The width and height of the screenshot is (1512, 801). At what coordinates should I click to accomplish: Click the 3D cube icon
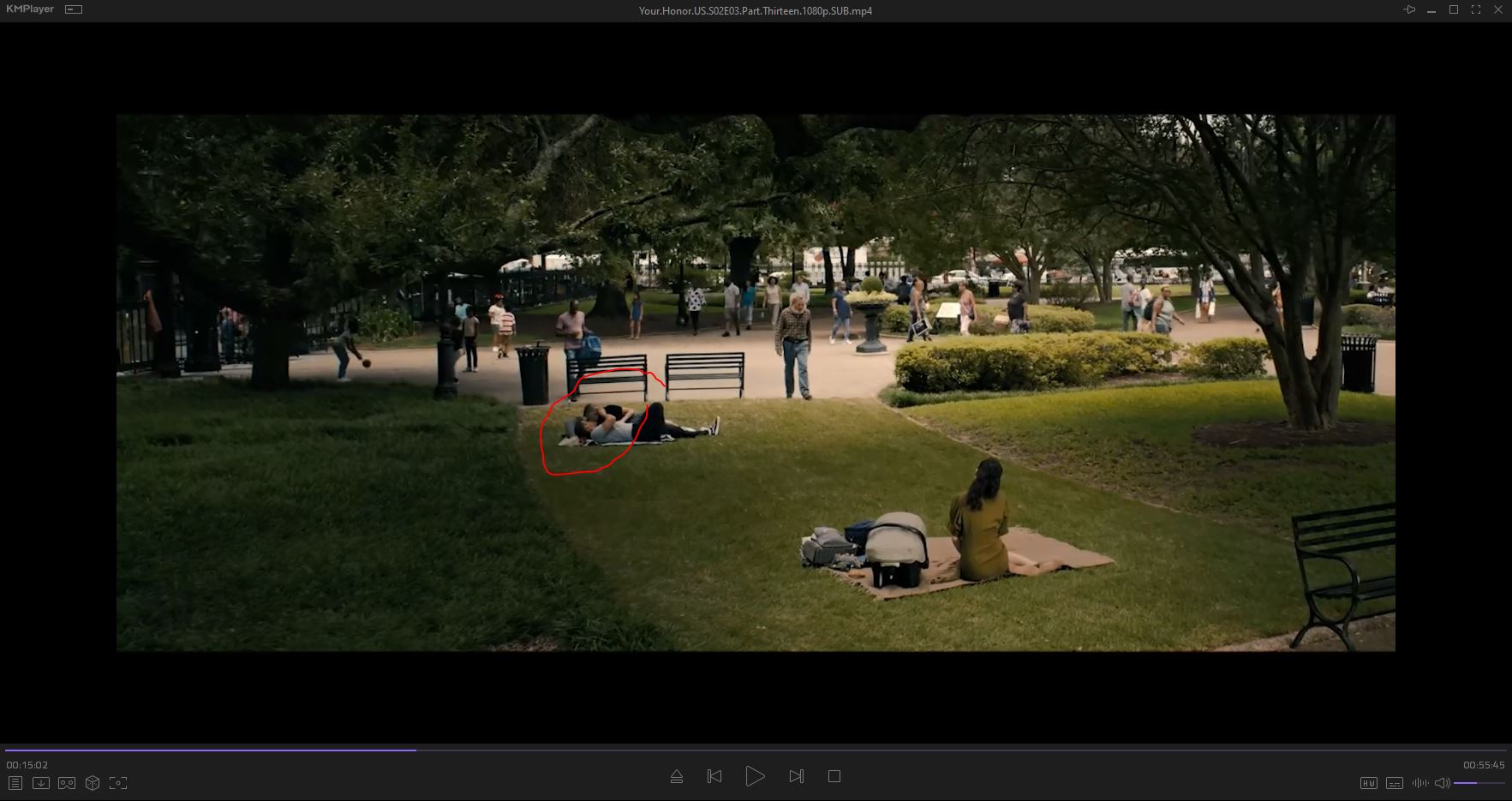93,783
